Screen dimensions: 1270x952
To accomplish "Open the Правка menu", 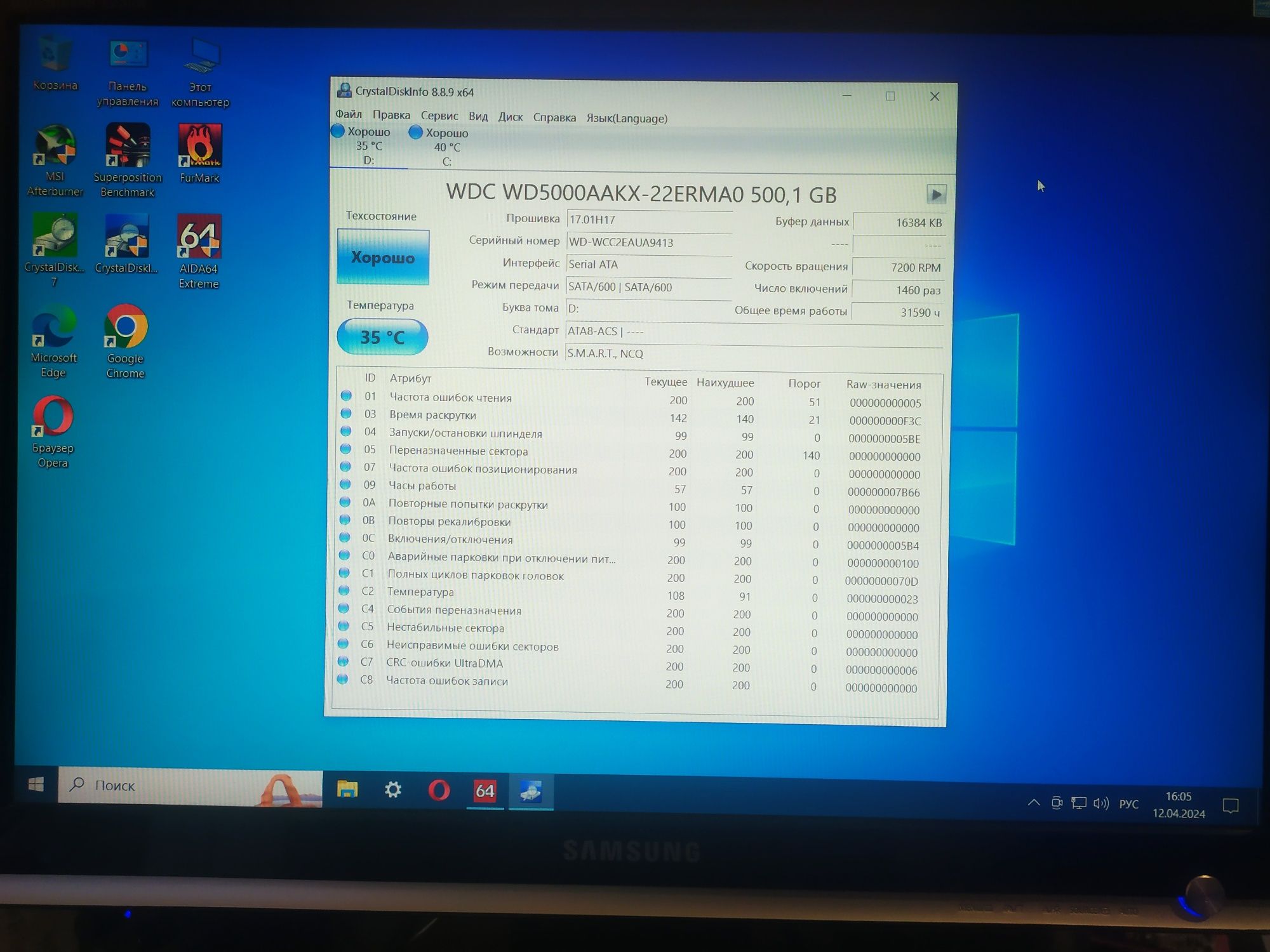I will tap(391, 115).
